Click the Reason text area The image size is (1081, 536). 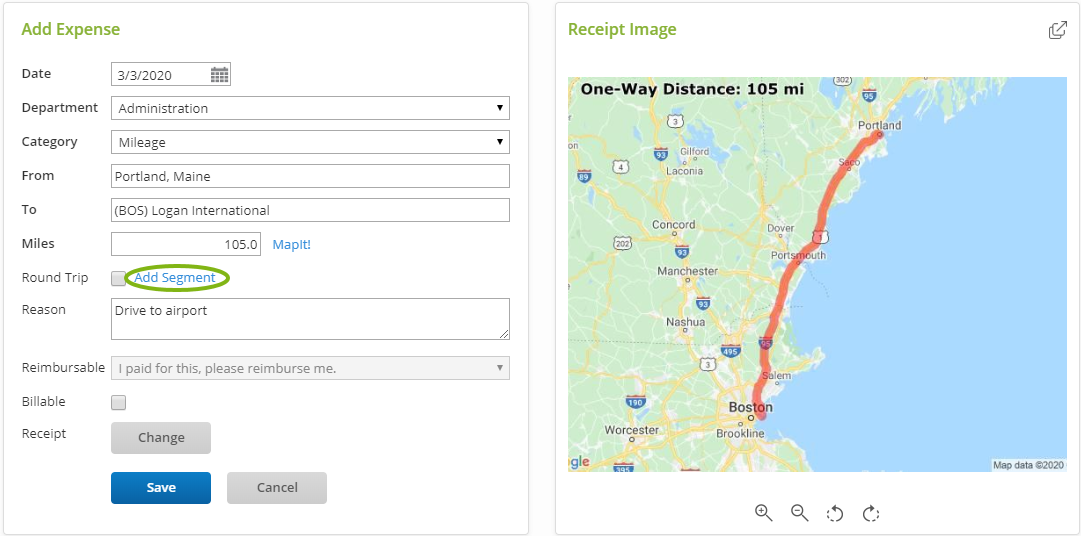tap(310, 319)
